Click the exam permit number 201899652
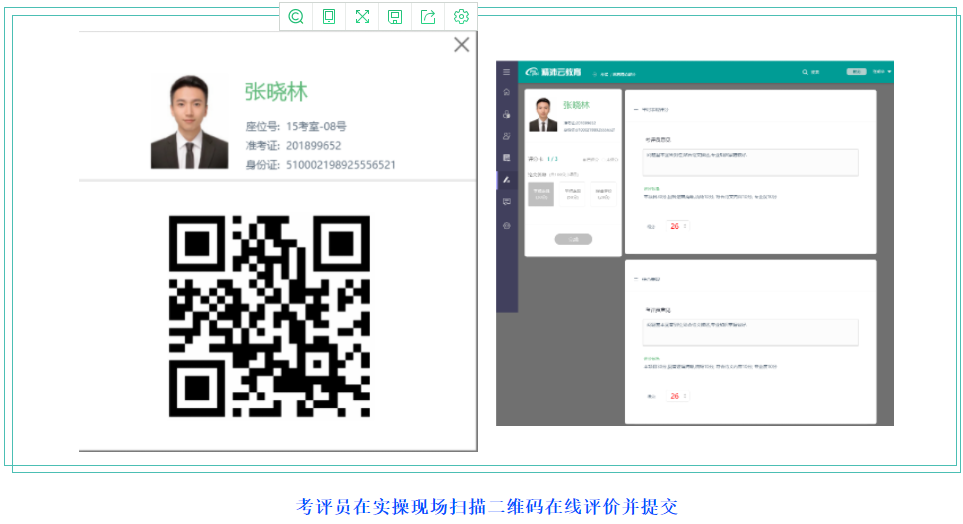This screenshot has width=963, height=524. 313,146
